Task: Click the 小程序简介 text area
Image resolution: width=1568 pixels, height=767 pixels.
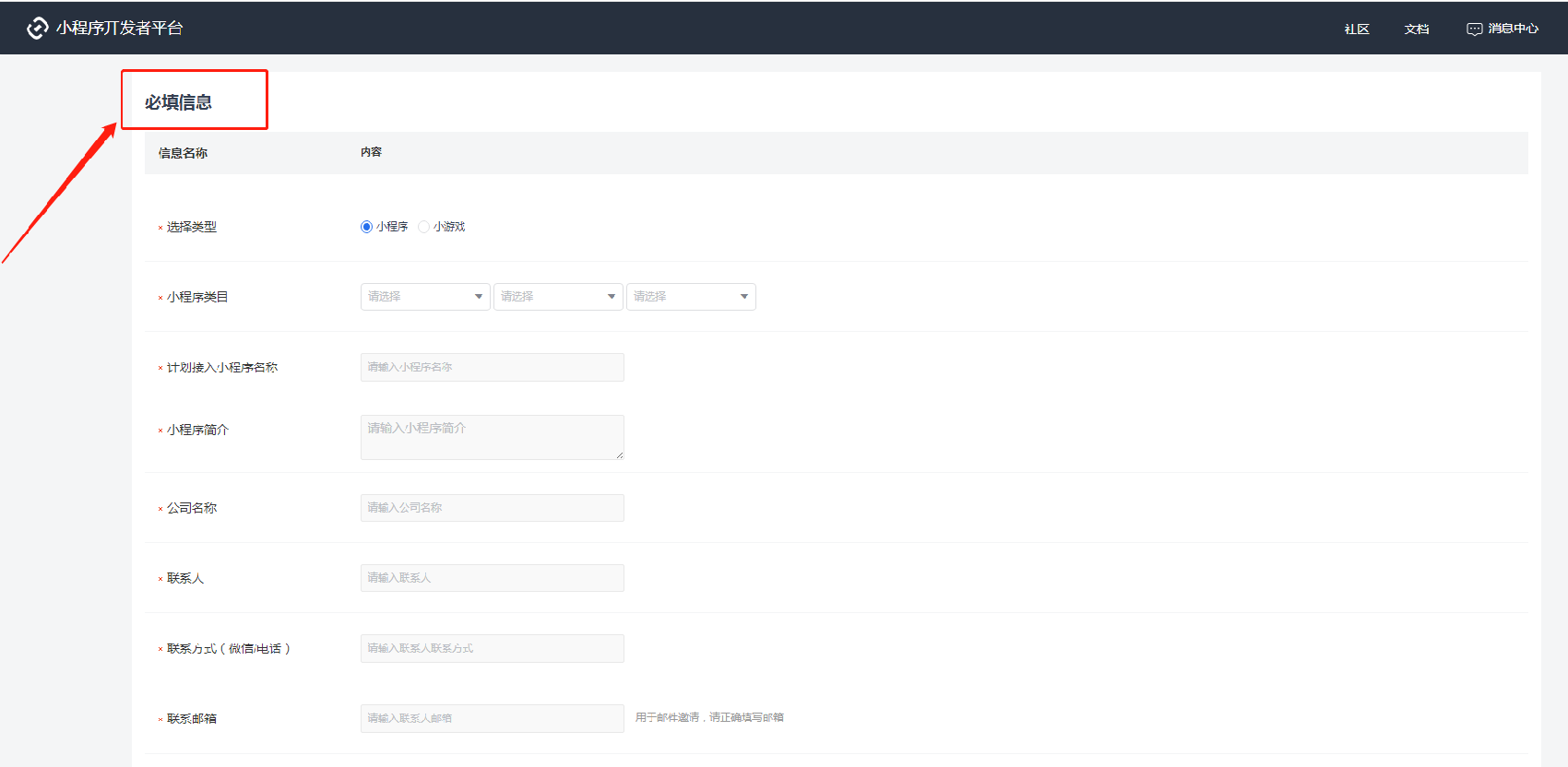Action: pyautogui.click(x=492, y=437)
